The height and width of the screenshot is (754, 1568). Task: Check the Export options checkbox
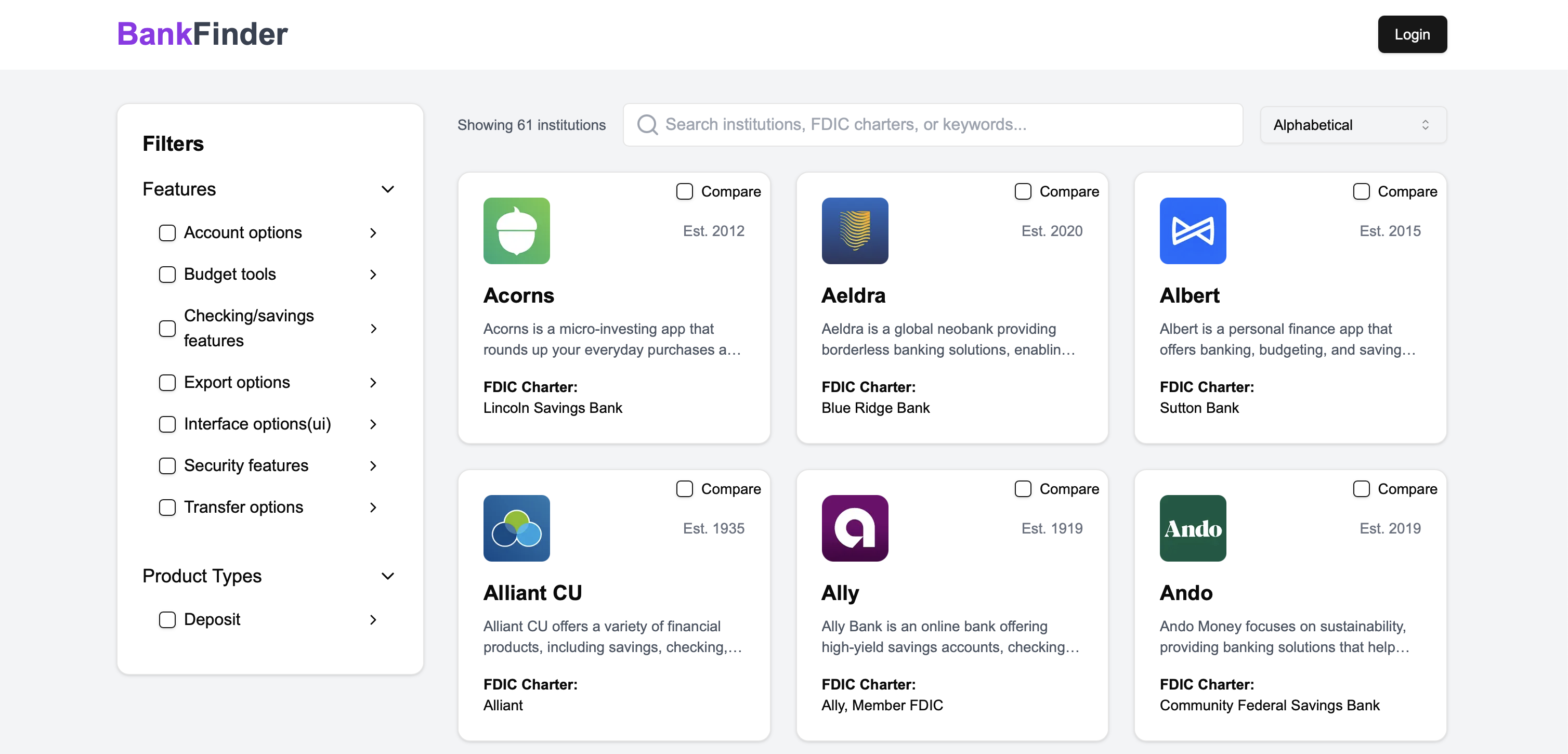pos(167,383)
